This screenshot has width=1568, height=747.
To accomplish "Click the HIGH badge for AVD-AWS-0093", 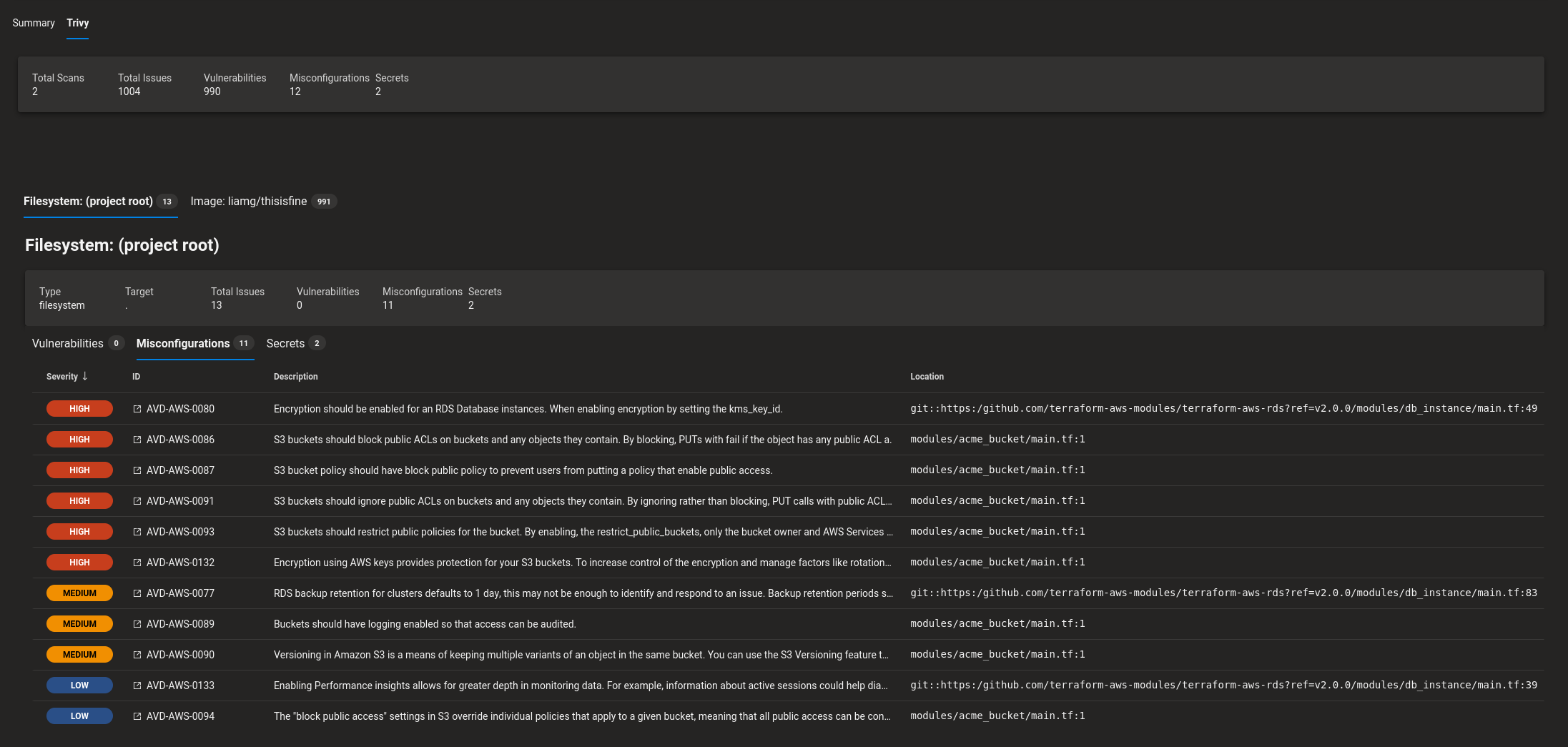I will coord(79,532).
